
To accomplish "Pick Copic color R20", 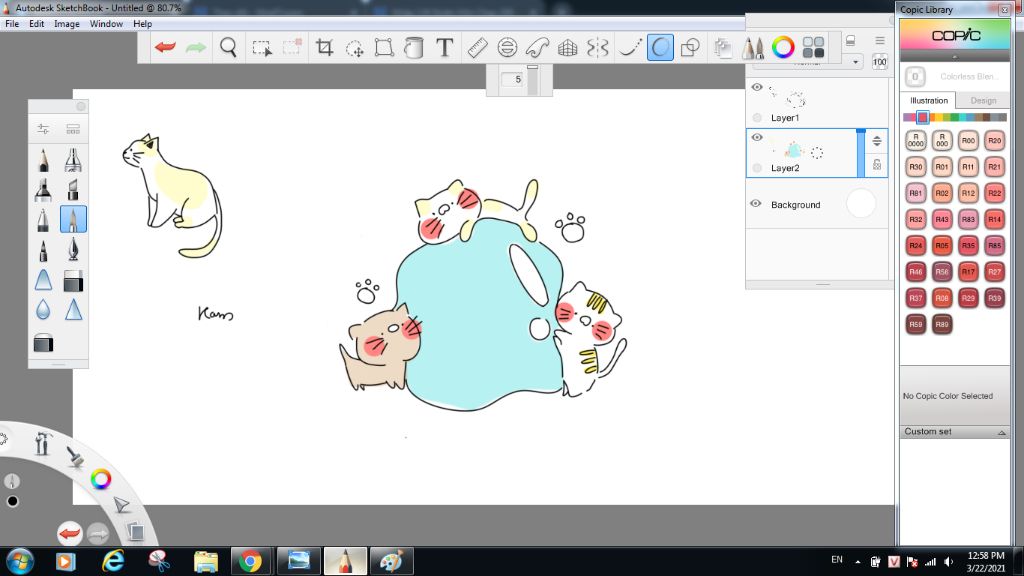I will (x=994, y=140).
